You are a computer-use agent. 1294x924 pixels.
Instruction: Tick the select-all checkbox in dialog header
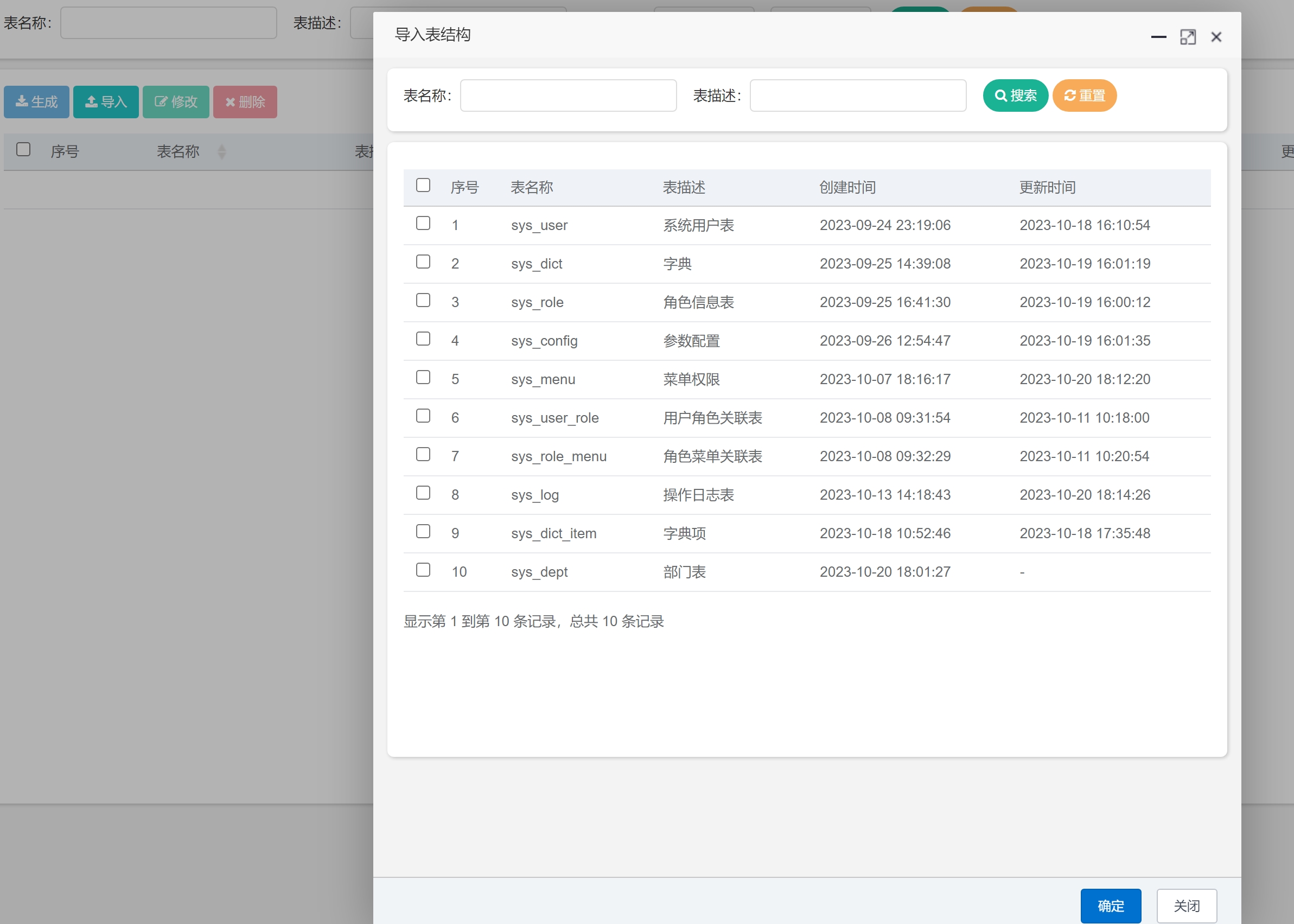tap(423, 185)
